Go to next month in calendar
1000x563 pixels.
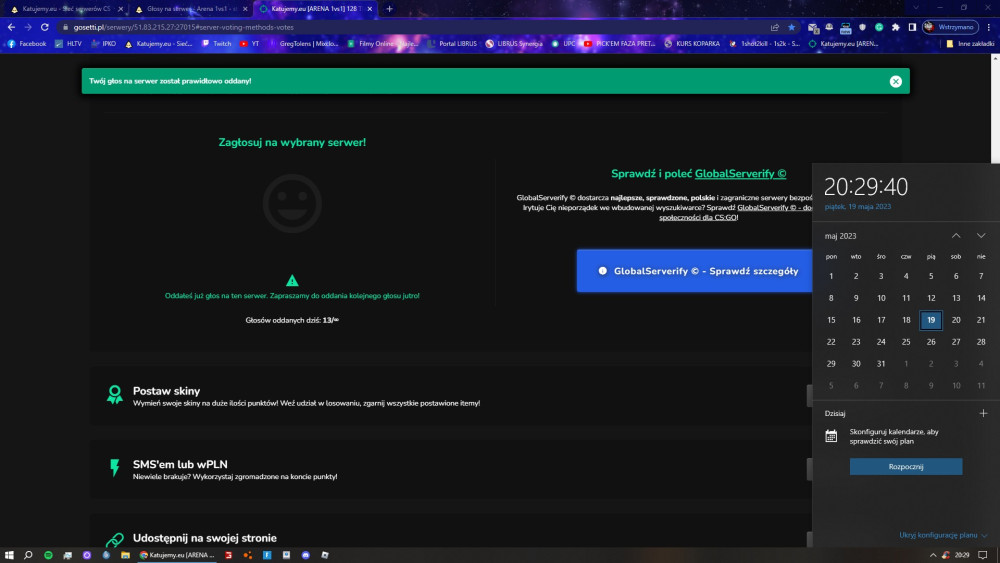[981, 236]
